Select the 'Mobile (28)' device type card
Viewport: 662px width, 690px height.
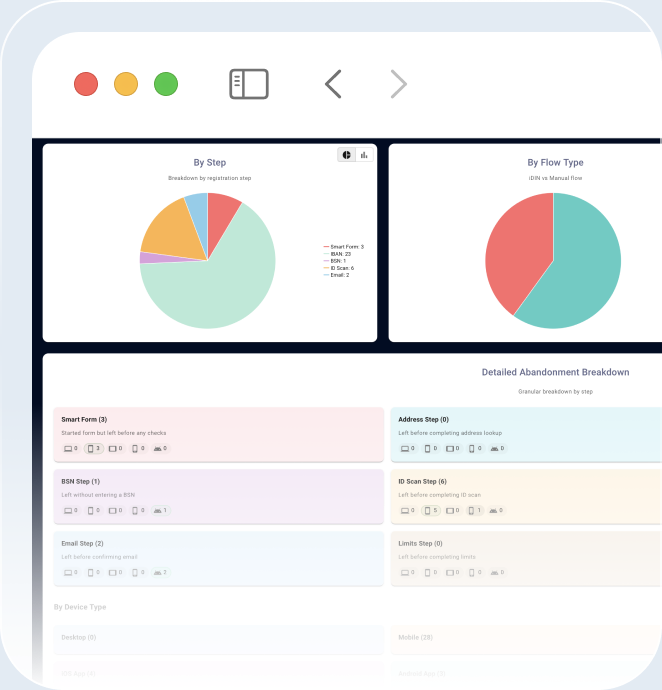[526, 638]
